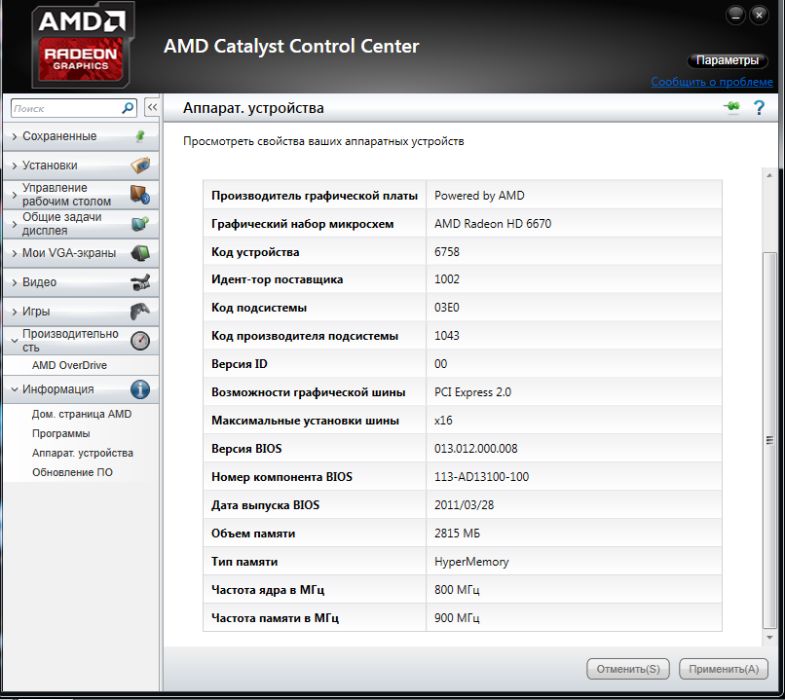Click memory size value 2815 МБ

coord(457,533)
